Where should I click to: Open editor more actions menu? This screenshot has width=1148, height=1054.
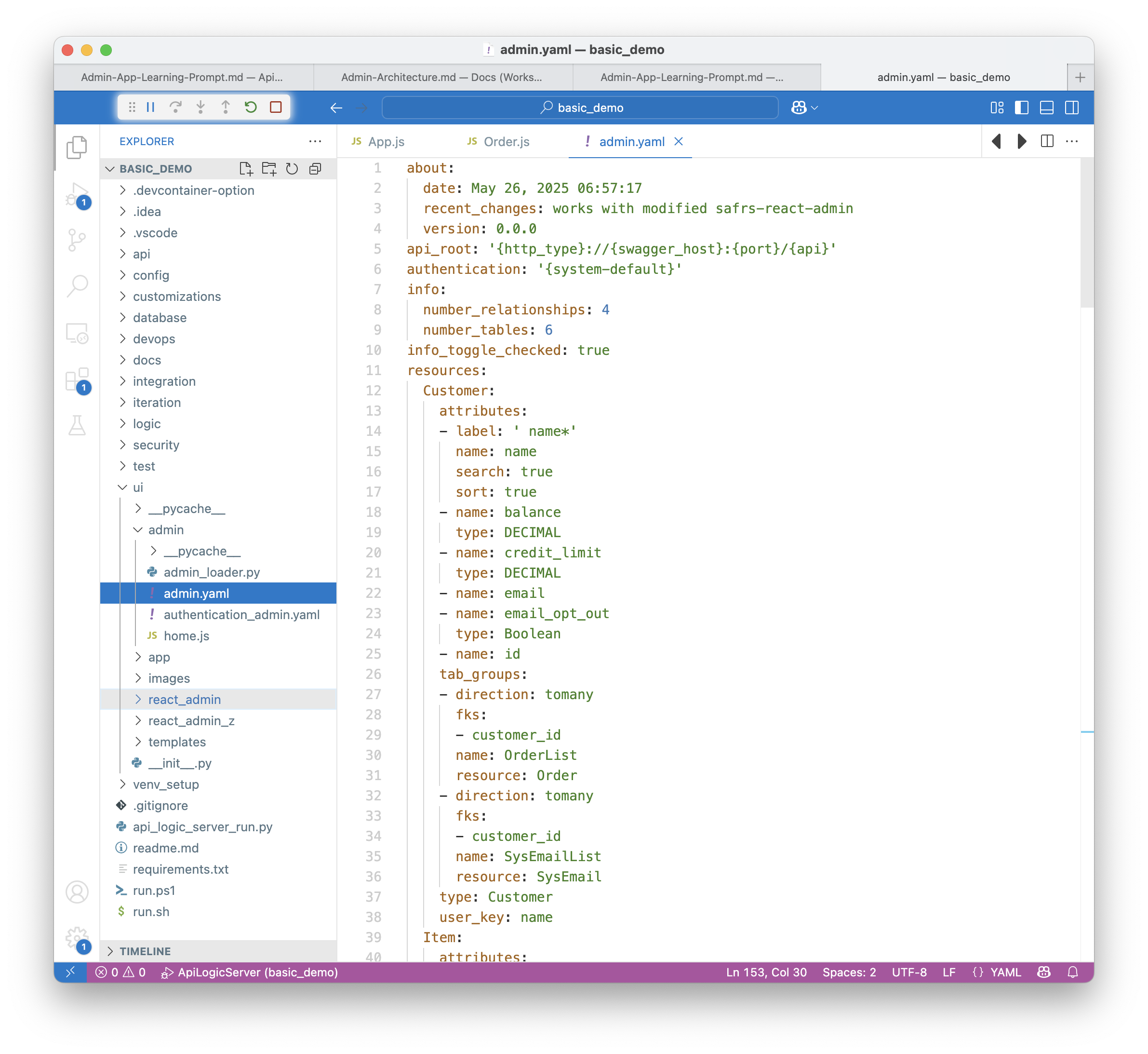1072,141
